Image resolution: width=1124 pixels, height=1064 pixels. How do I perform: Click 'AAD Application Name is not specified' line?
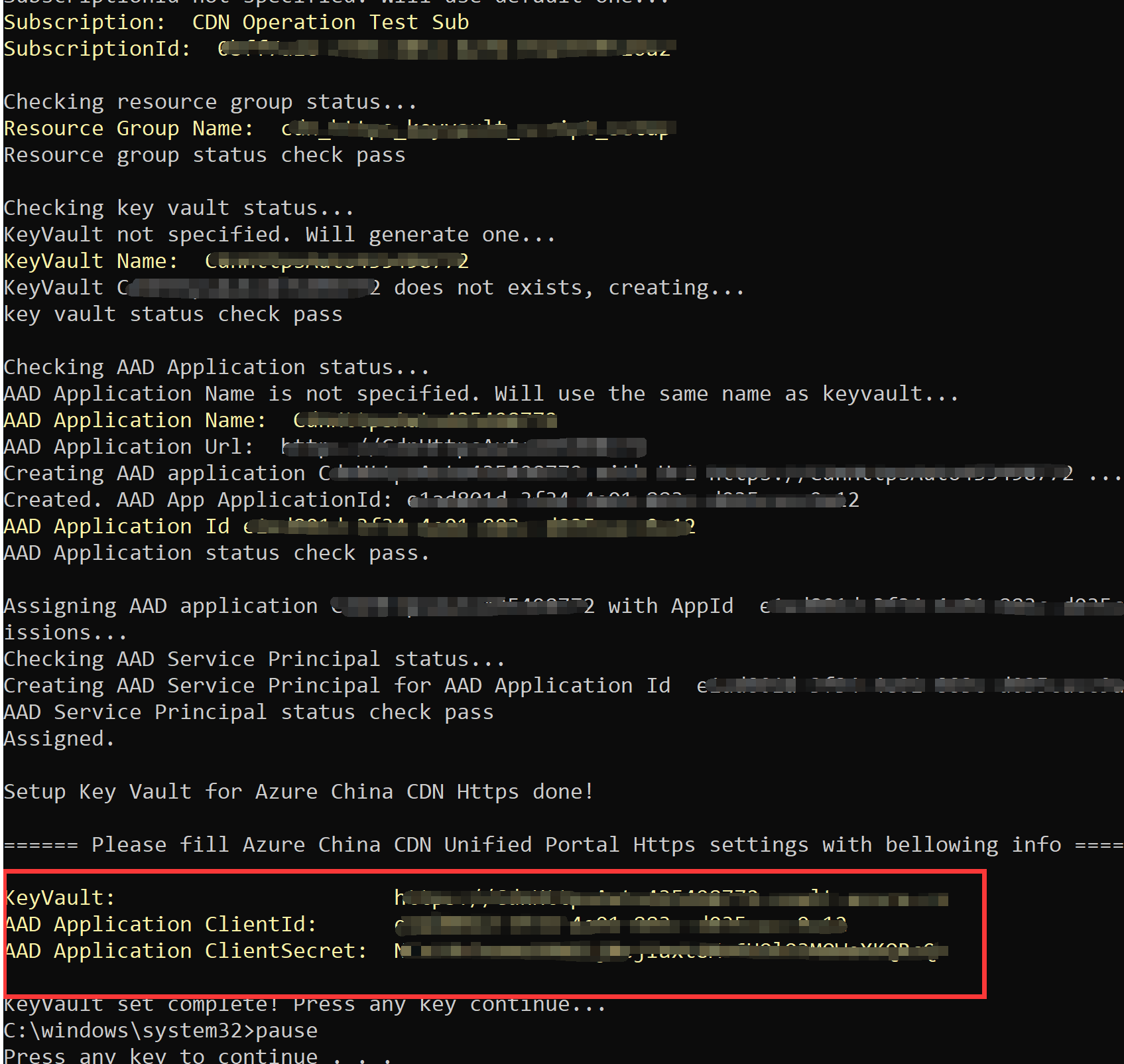pos(481,394)
